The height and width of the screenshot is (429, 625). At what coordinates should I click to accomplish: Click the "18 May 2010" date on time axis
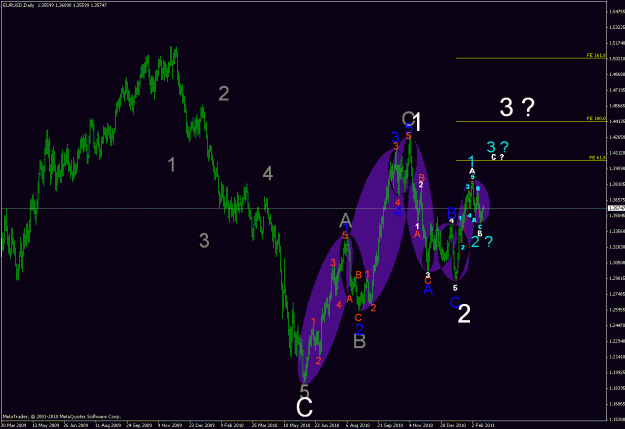[297, 425]
